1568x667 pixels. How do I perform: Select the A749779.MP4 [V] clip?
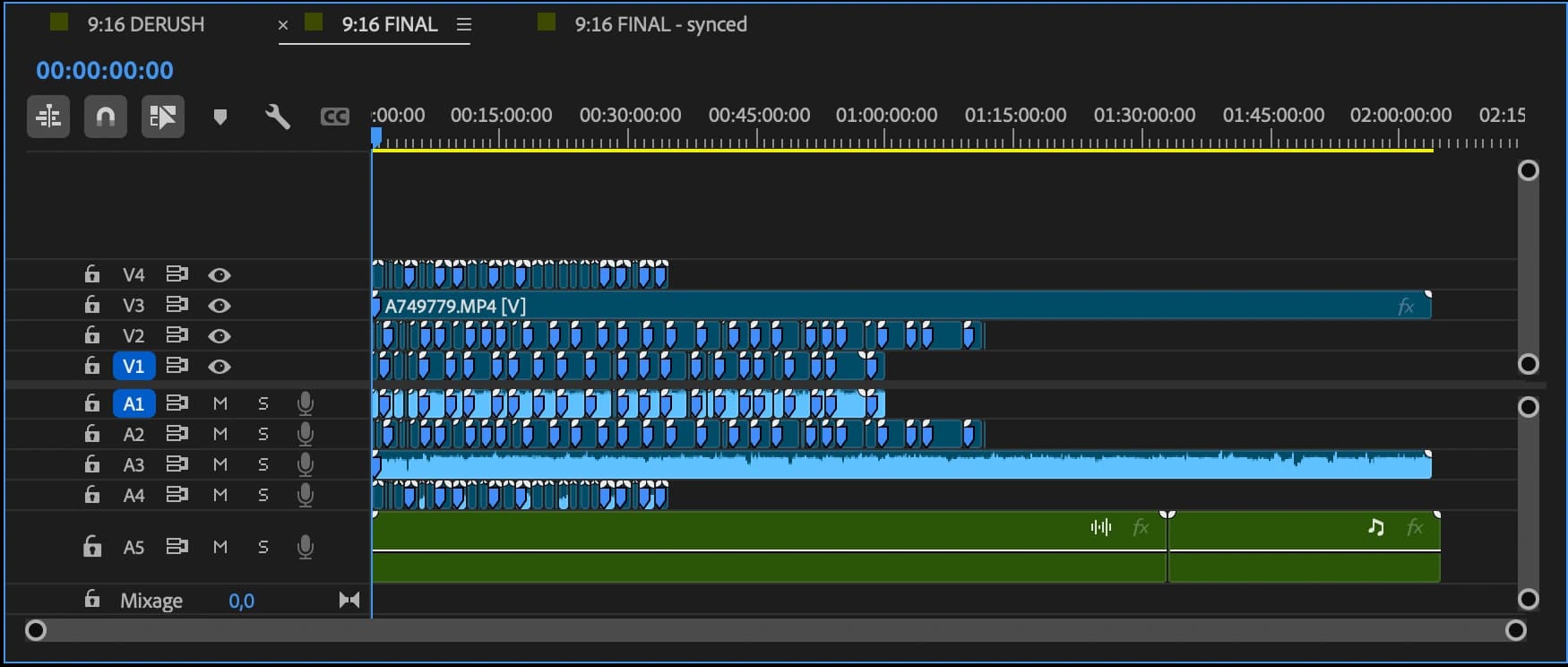[x=900, y=306]
